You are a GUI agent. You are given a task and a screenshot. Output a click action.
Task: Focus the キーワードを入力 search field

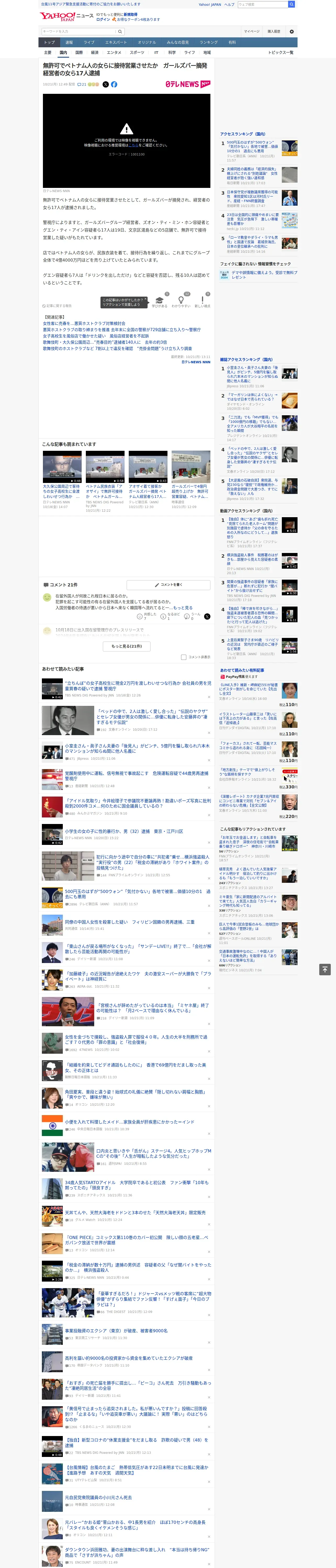(79, 32)
